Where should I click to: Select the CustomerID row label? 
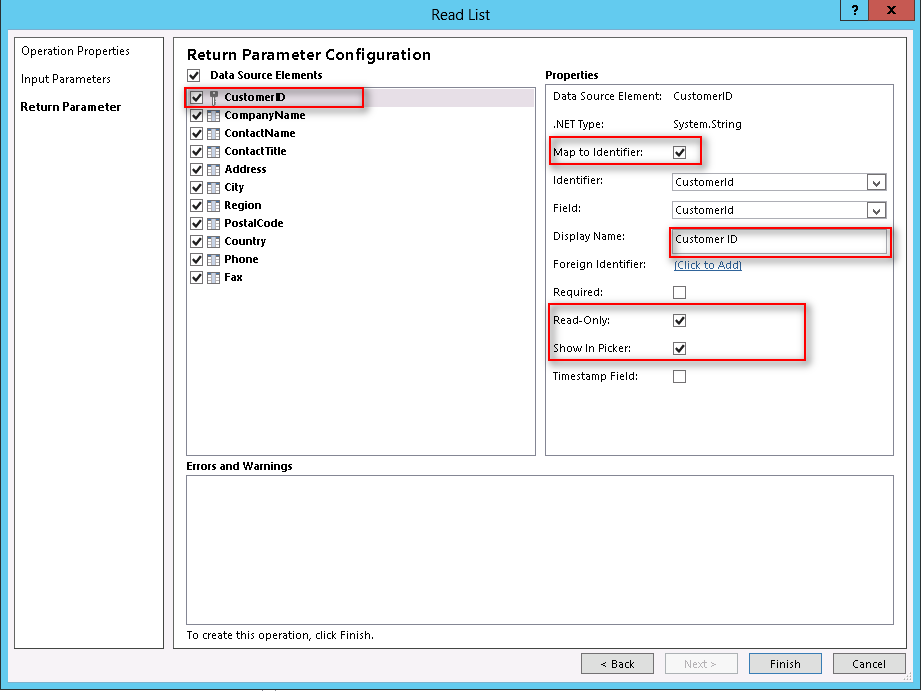tap(255, 98)
